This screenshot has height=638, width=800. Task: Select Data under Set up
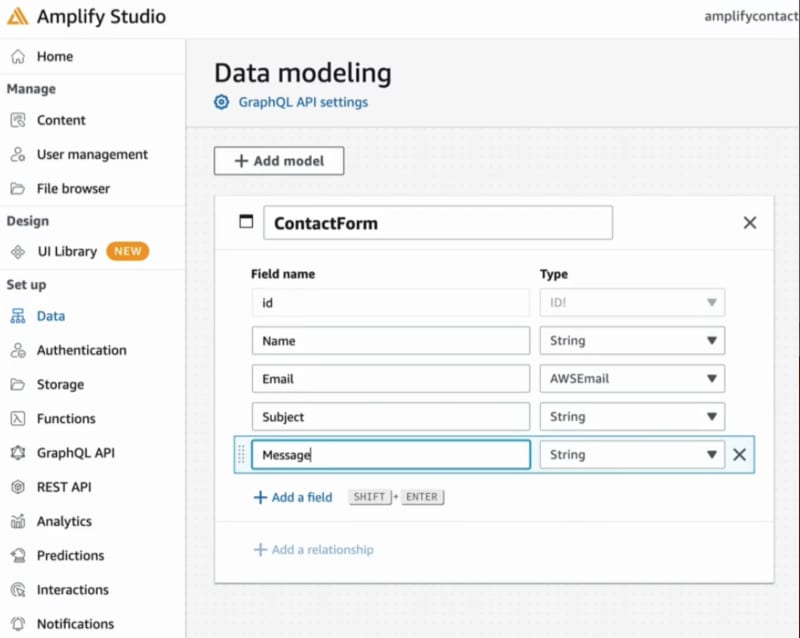coord(51,316)
